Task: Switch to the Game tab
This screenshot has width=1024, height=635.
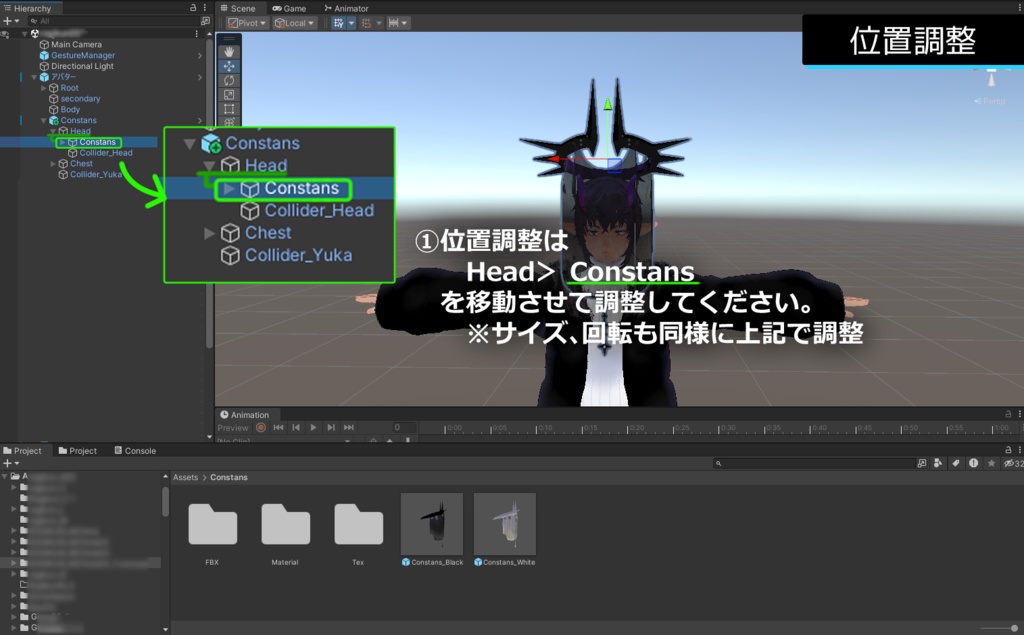Action: point(289,8)
